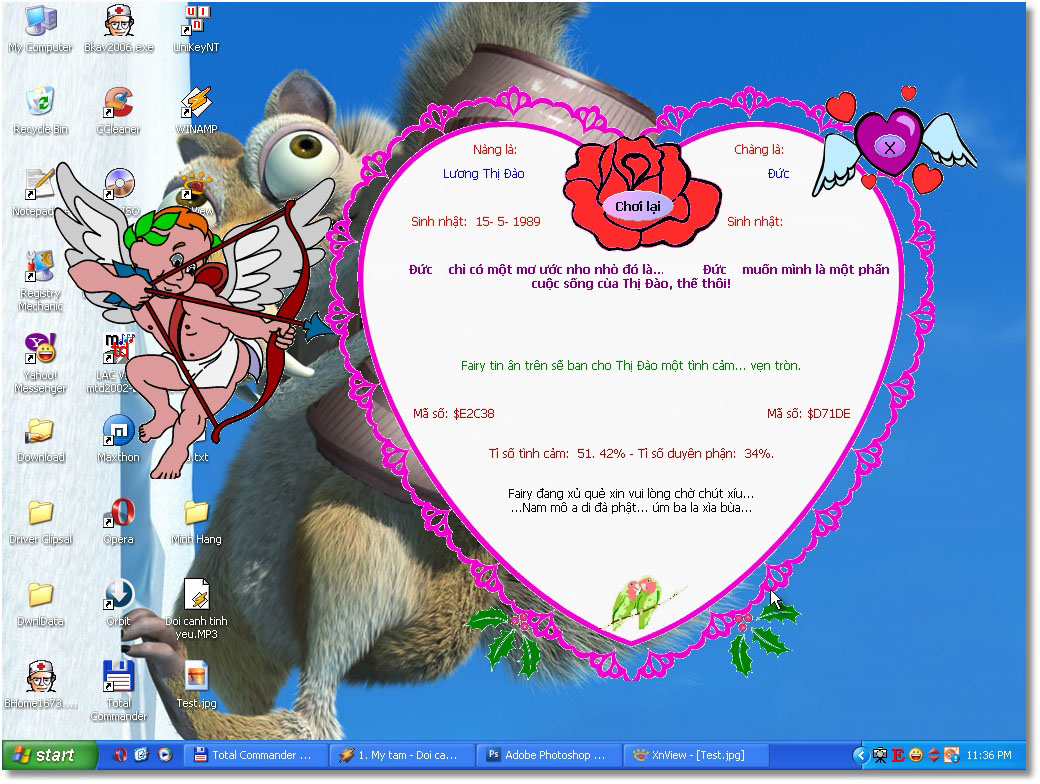
Task: Select the DwnlData folder
Action: pos(40,604)
